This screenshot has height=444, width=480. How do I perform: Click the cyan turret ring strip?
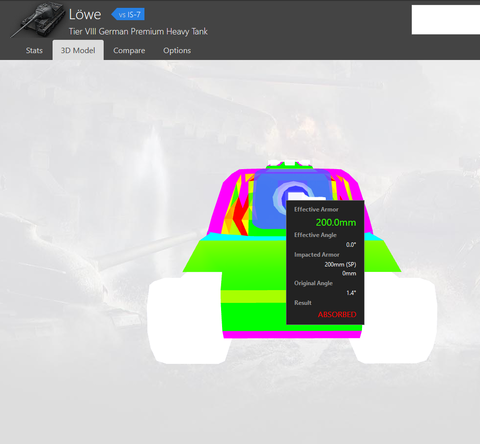pyautogui.click(x=247, y=237)
